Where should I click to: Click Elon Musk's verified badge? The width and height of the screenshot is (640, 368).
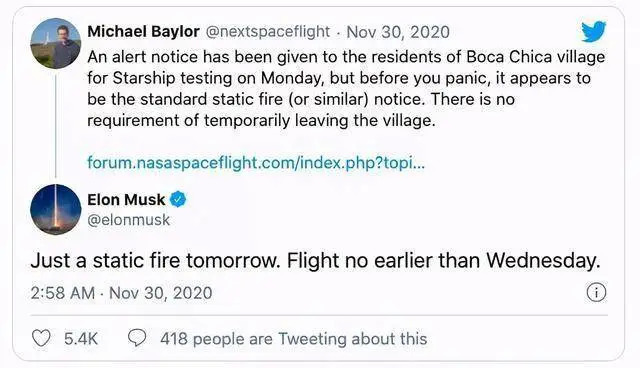[x=178, y=200]
